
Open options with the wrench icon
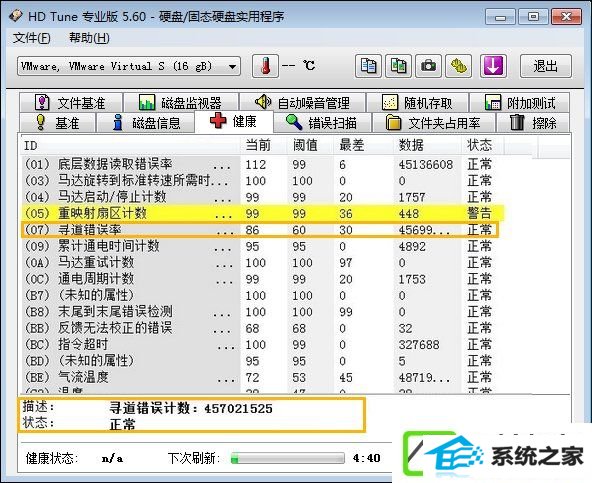[x=459, y=66]
